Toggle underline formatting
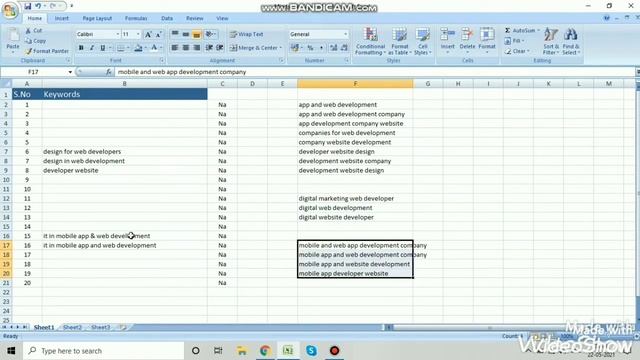Image resolution: width=640 pixels, height=360 pixels. (103, 48)
